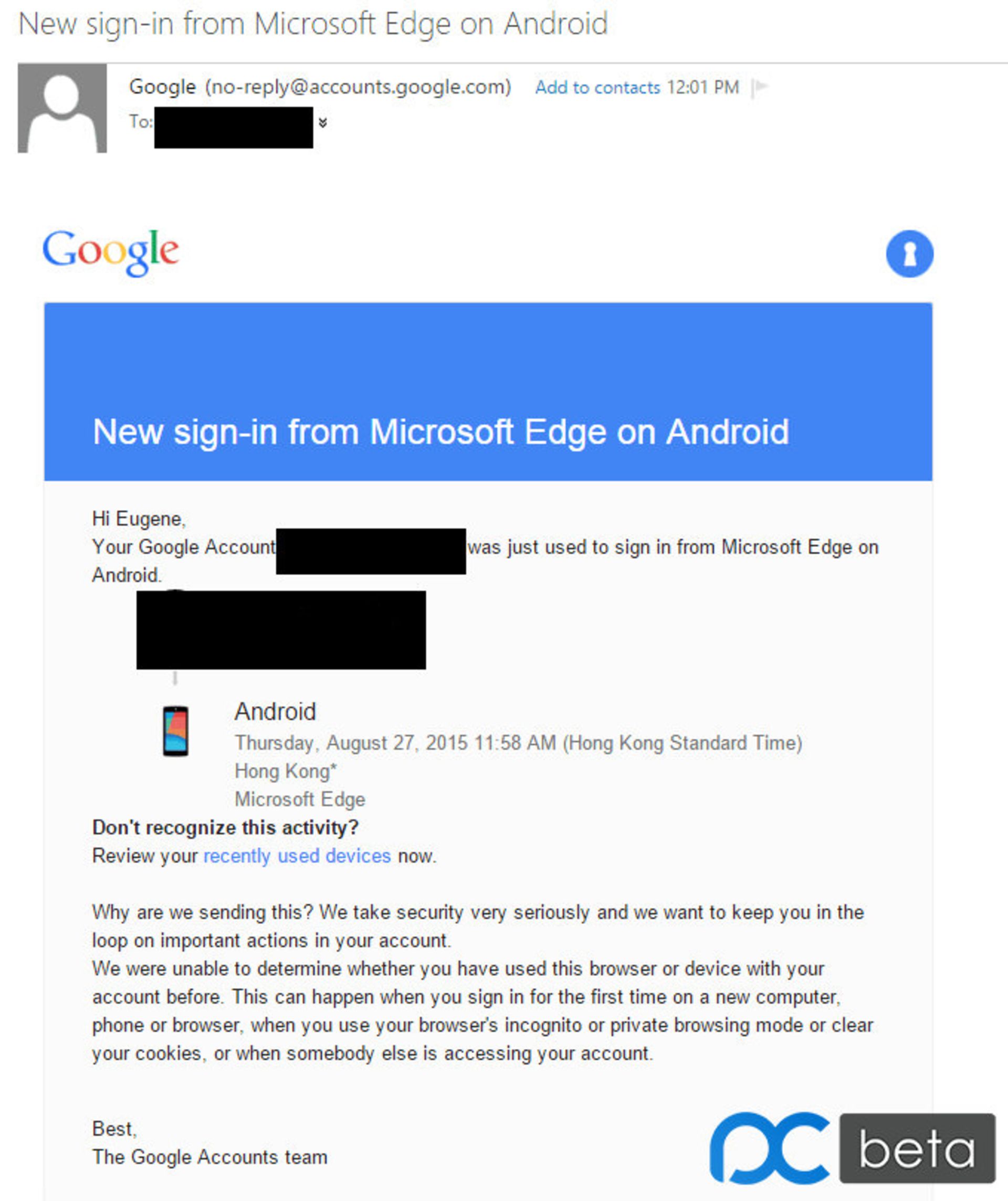The image size is (1008, 1201).
Task: Click the Android device name heading
Action: 275,711
